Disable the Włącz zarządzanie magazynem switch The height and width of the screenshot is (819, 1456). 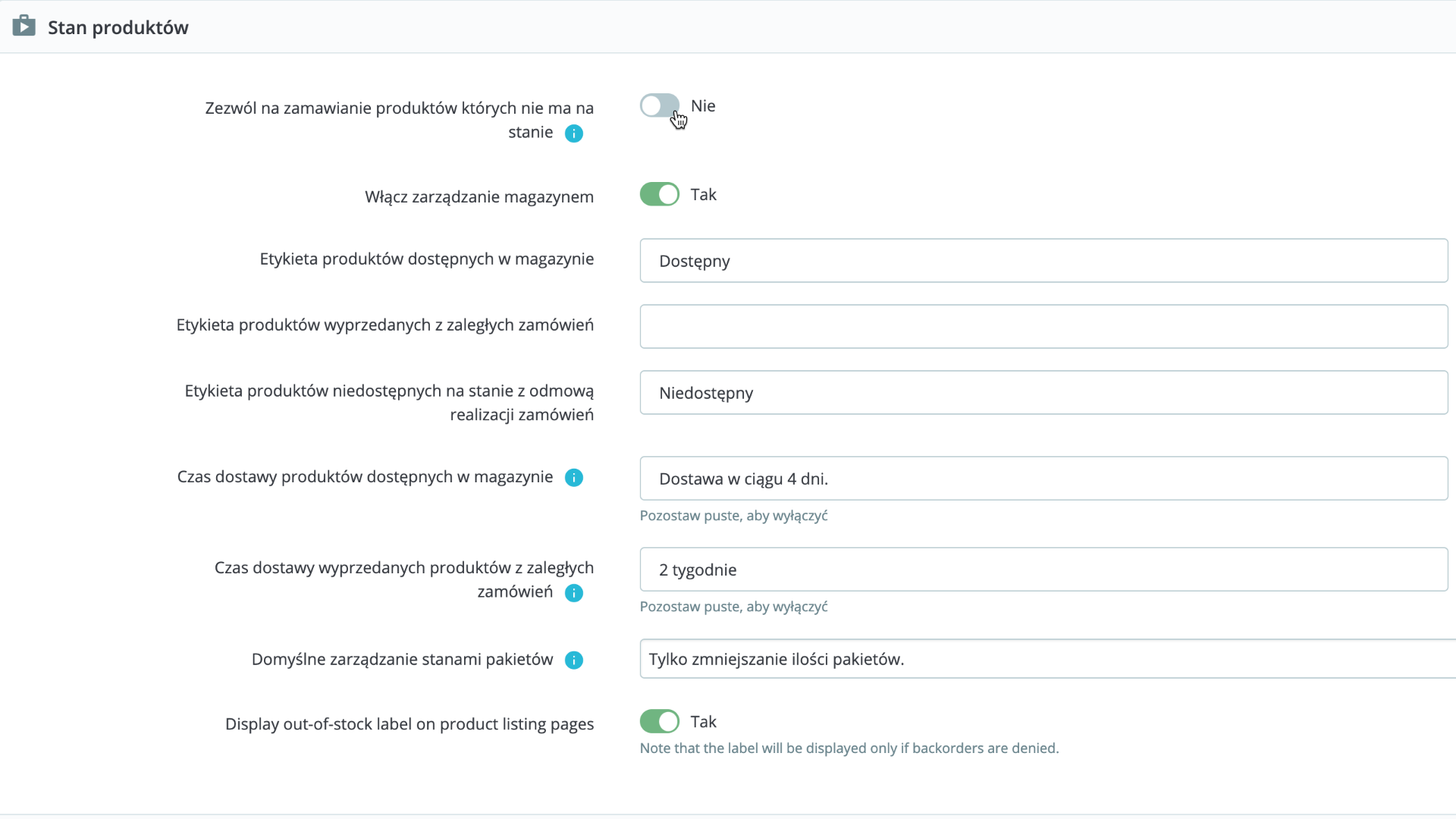659,195
